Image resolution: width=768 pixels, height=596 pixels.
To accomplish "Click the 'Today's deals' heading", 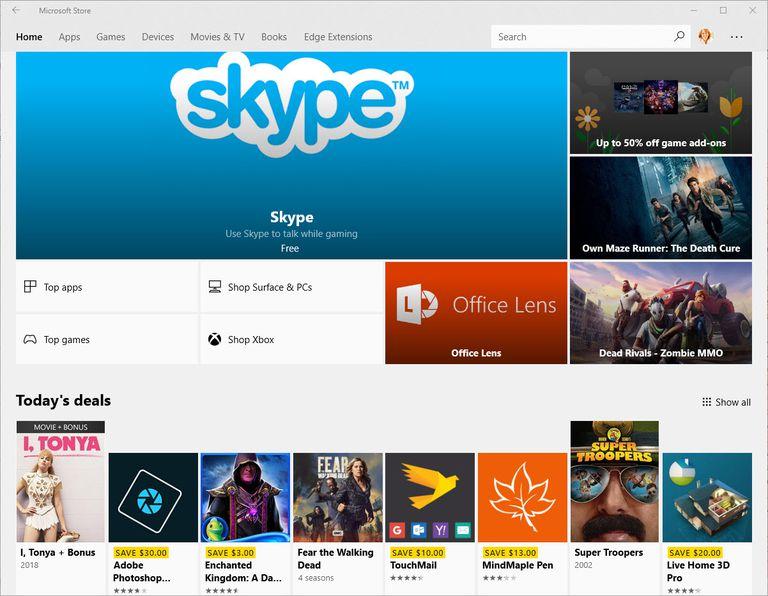I will click(63, 401).
